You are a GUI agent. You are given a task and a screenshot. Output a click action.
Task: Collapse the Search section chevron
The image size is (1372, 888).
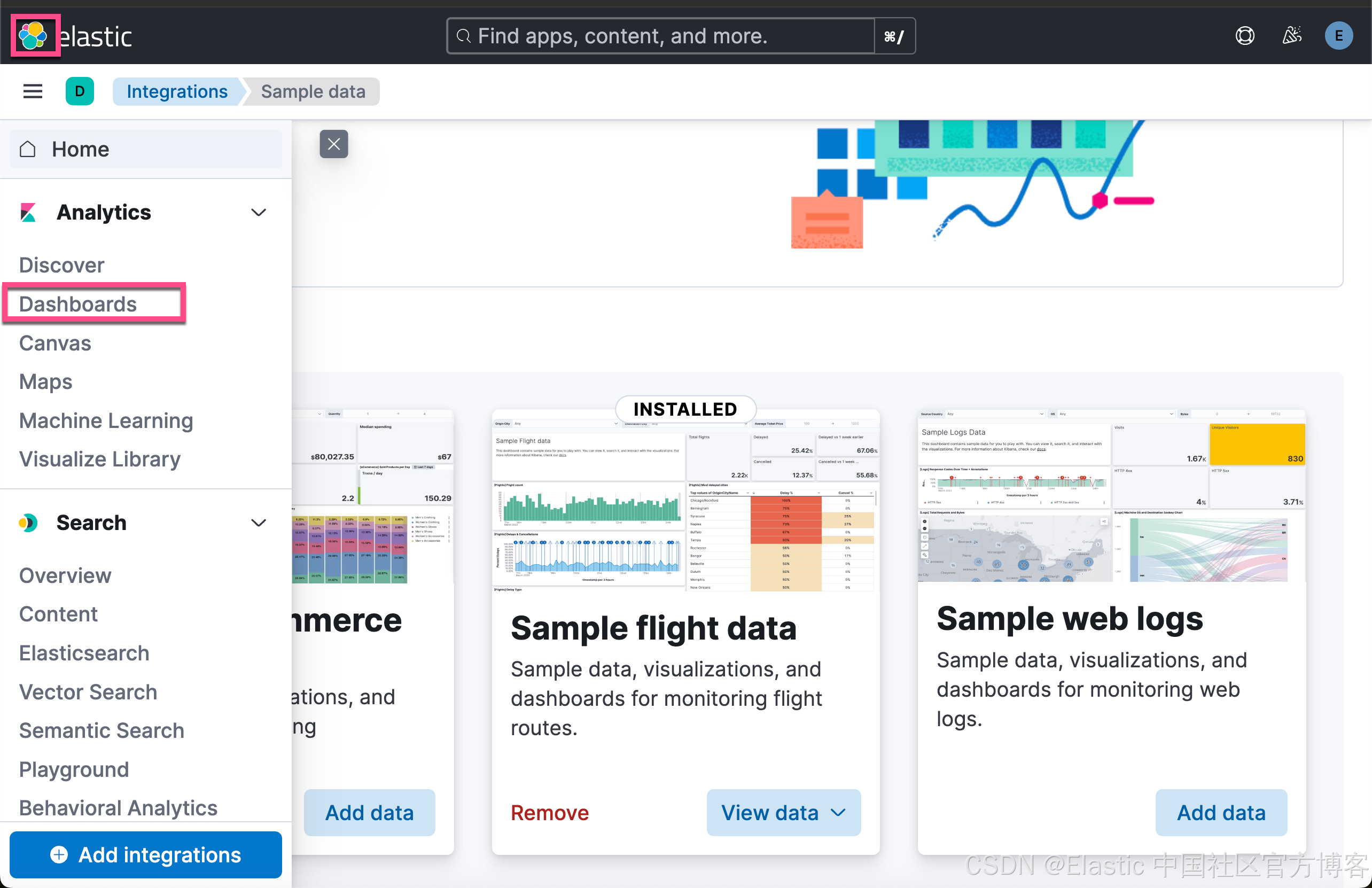pos(259,523)
